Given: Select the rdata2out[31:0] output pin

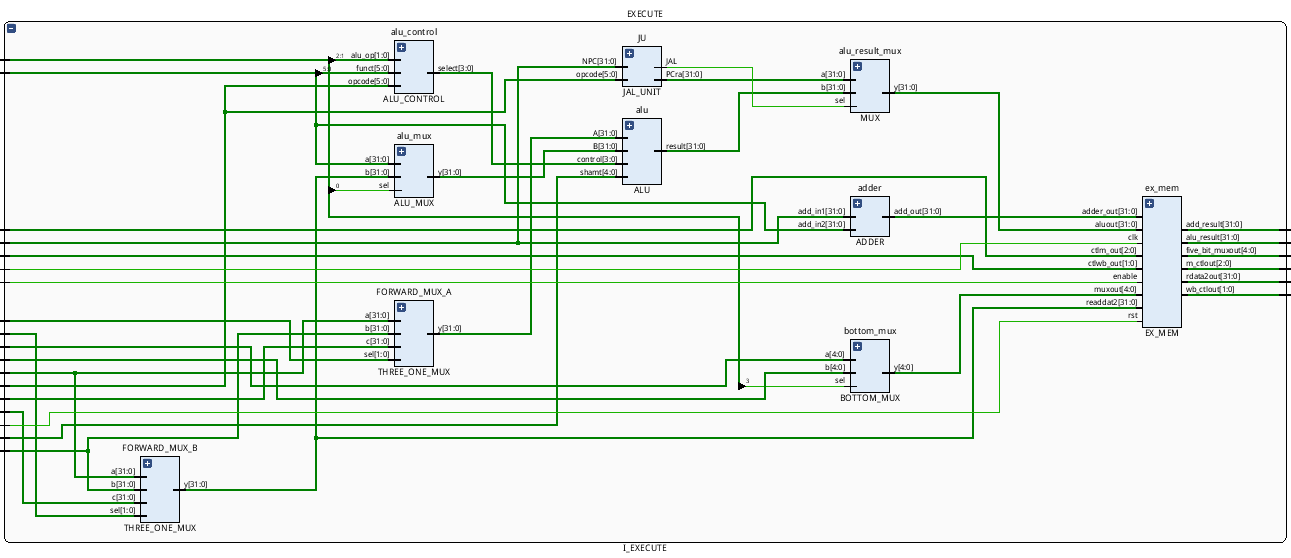Looking at the screenshot, I should coord(1213,276).
